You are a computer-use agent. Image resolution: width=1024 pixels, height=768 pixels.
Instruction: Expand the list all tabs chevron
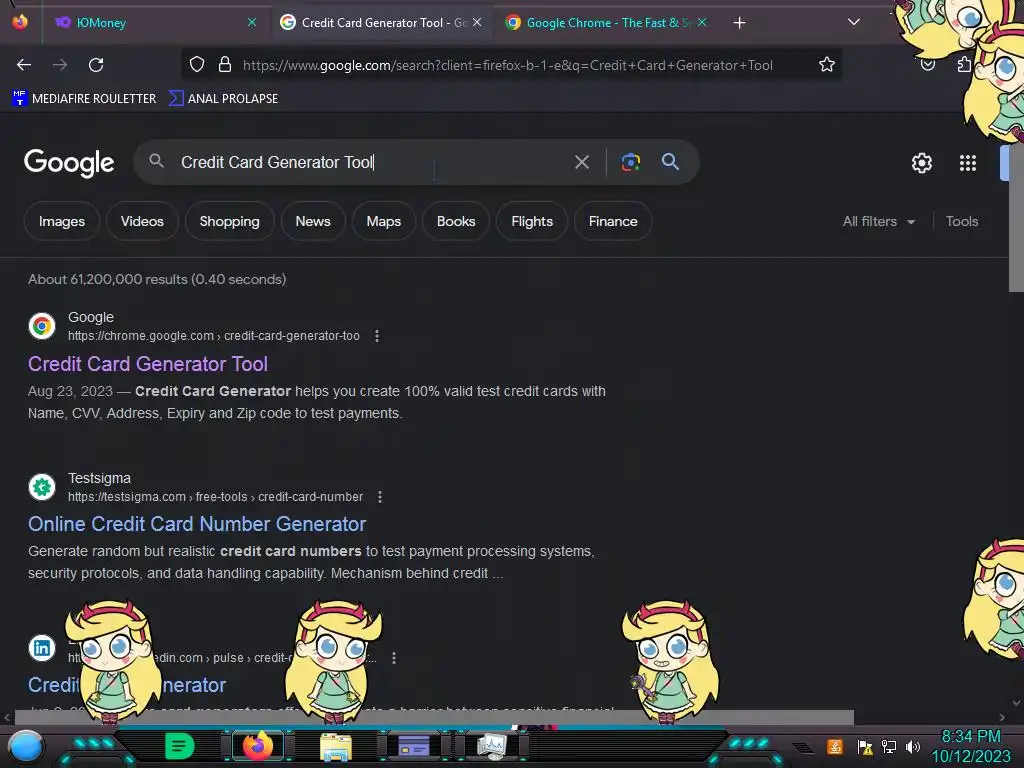coord(854,22)
